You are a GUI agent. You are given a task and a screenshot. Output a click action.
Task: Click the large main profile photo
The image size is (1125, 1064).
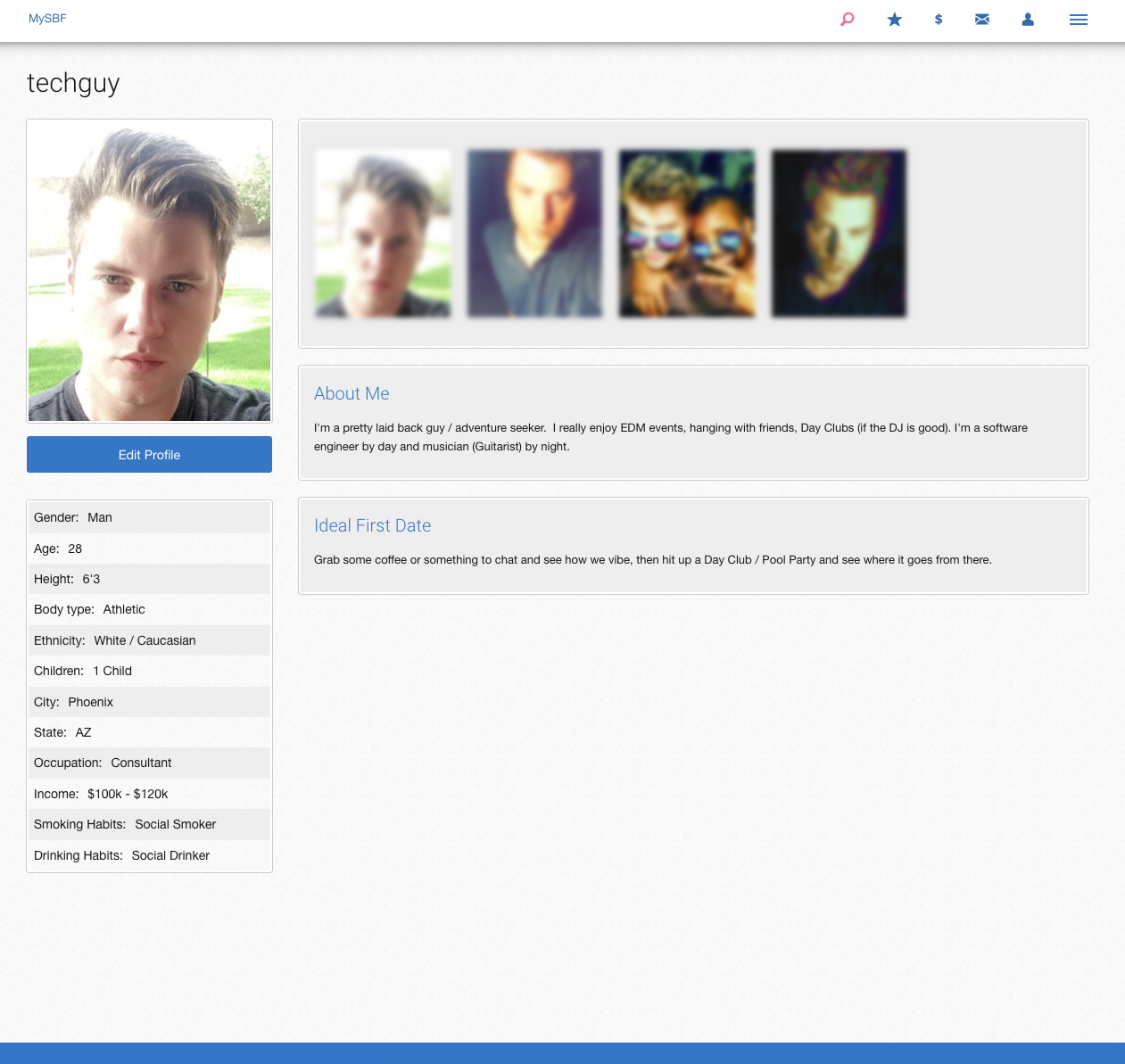pos(149,270)
